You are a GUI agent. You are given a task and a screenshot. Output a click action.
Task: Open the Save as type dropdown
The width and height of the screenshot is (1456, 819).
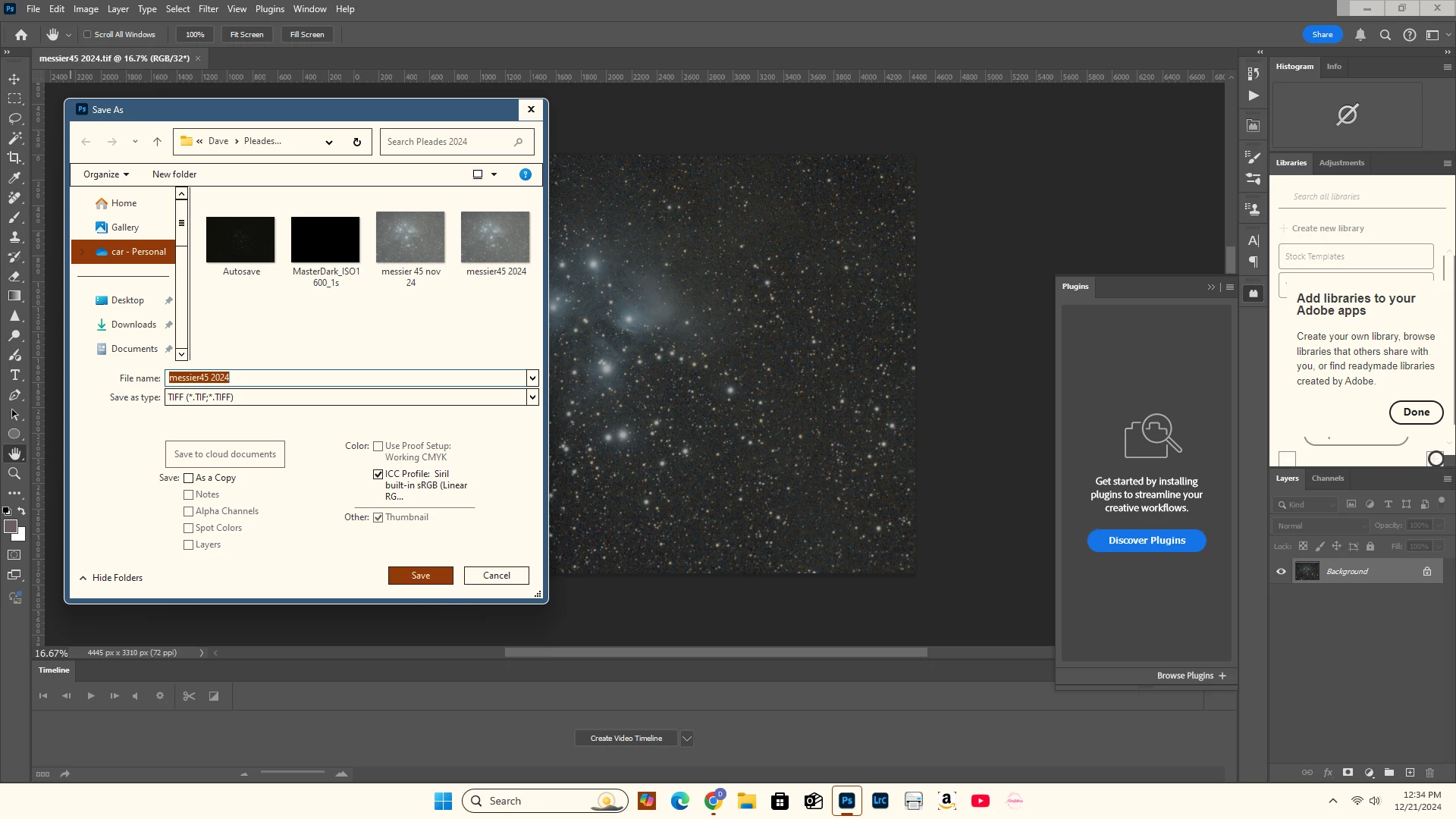tap(532, 397)
